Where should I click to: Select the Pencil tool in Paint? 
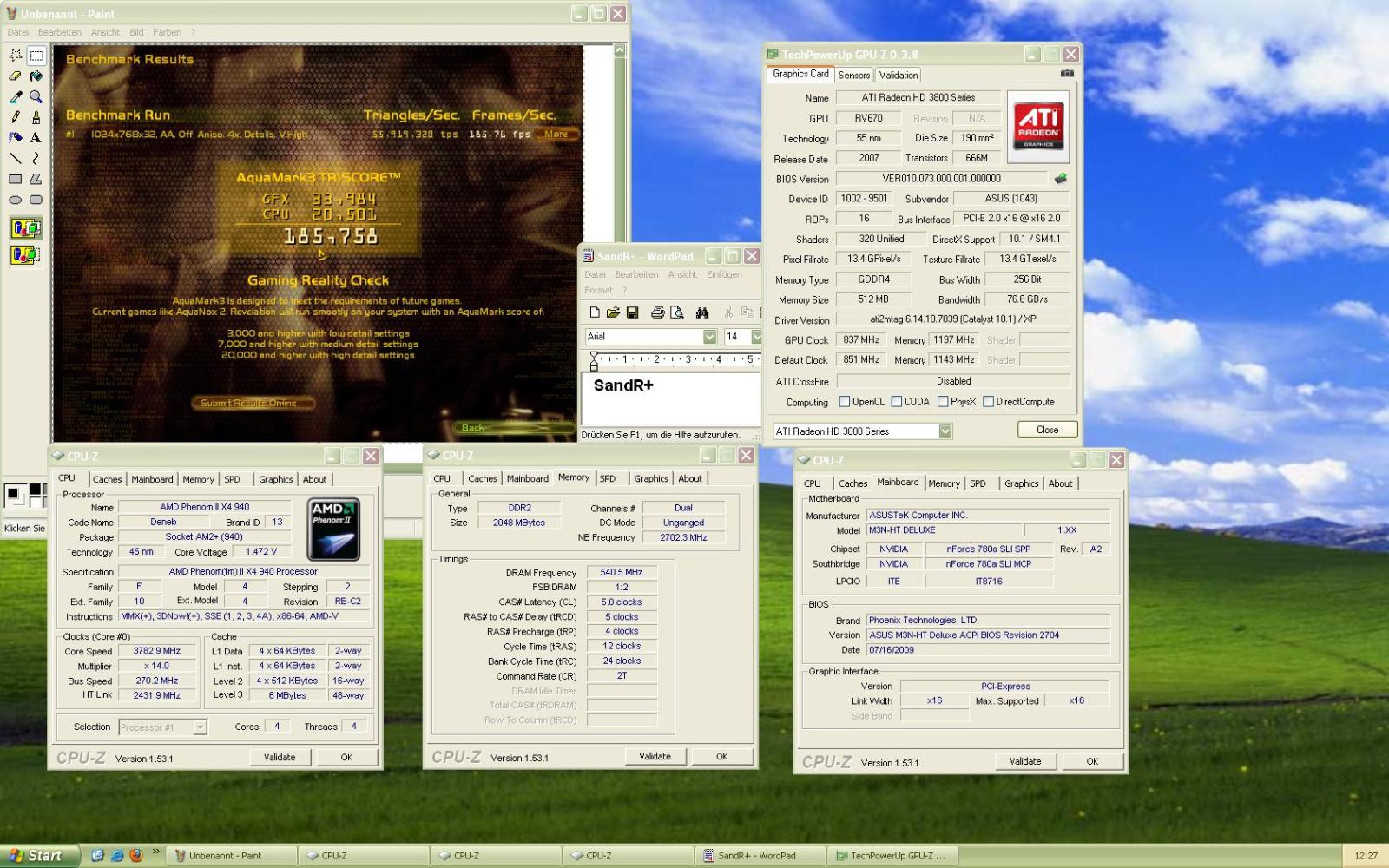(x=15, y=117)
